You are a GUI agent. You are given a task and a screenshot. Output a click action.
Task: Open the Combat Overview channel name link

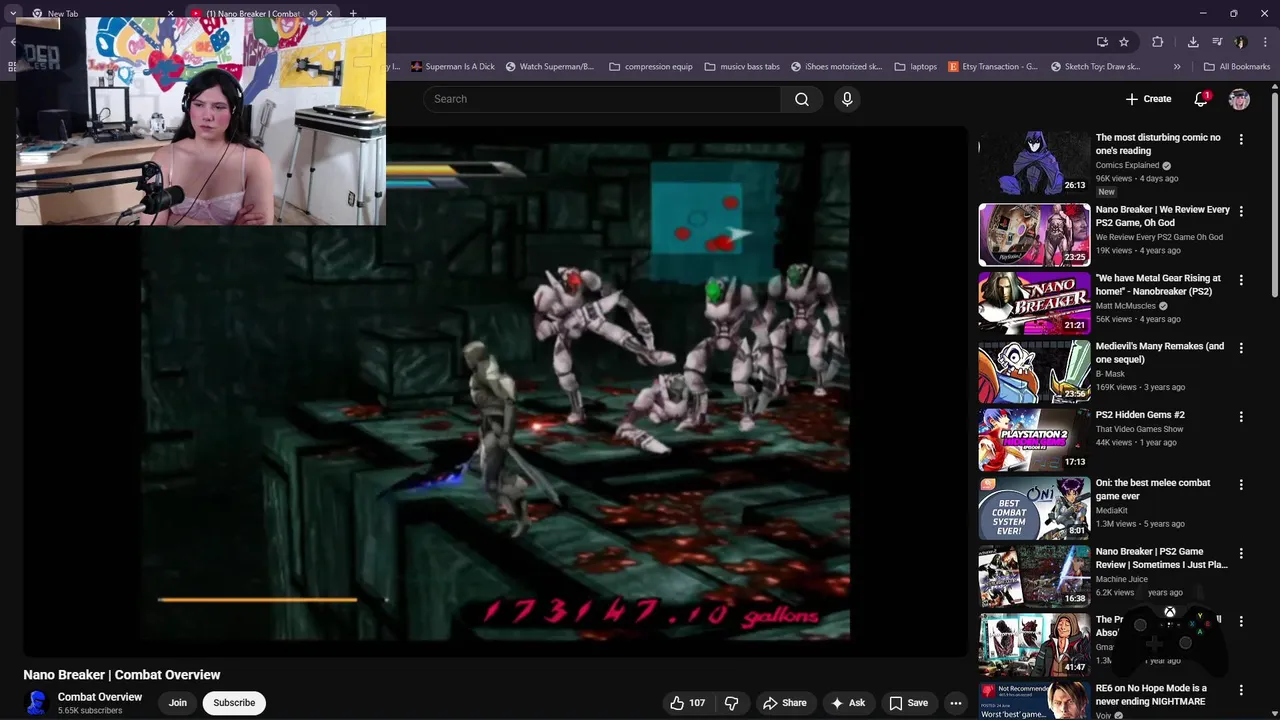100,697
